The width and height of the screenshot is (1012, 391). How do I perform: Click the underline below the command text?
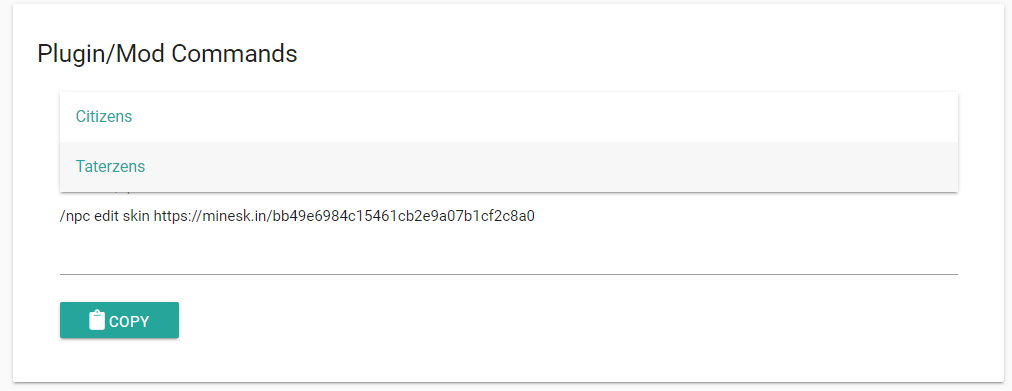[x=509, y=274]
